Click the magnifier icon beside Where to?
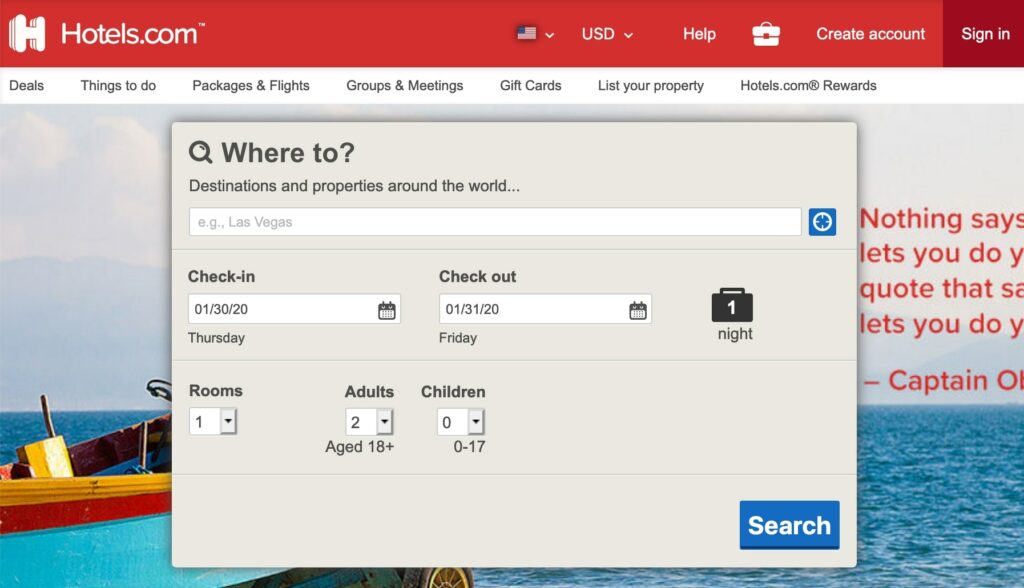The height and width of the screenshot is (588, 1024). 200,152
